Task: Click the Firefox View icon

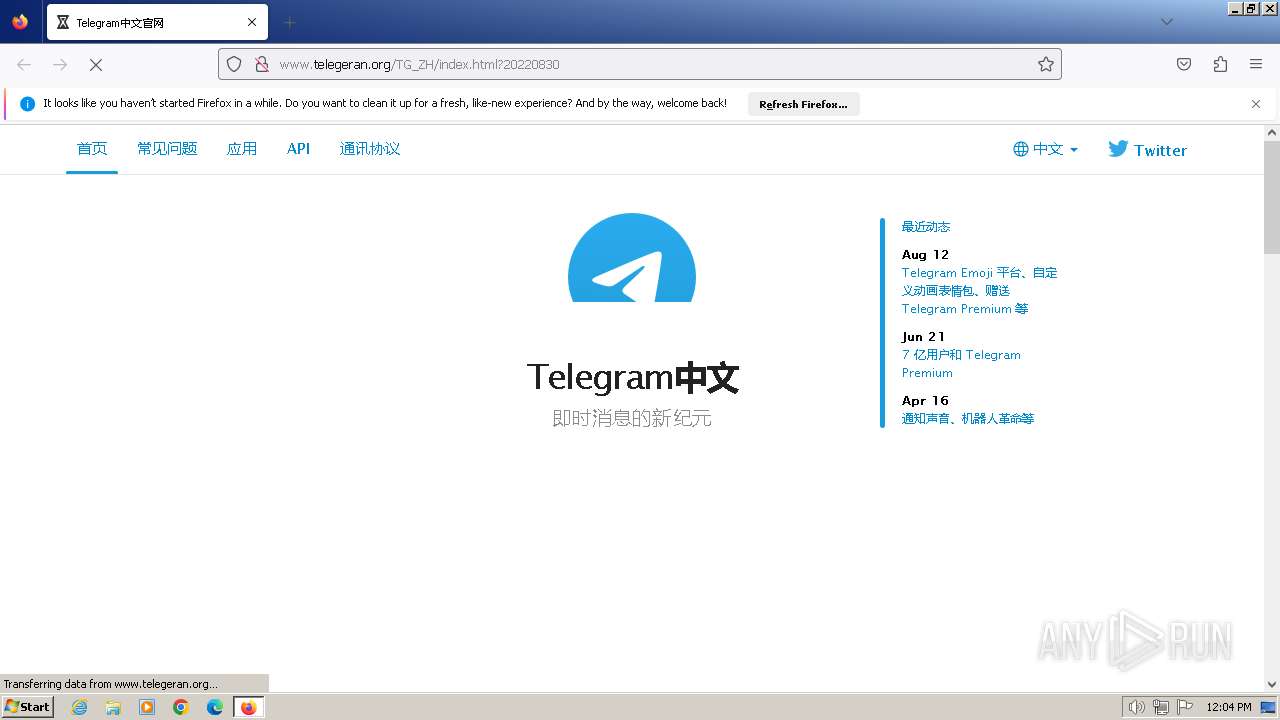Action: [x=20, y=22]
